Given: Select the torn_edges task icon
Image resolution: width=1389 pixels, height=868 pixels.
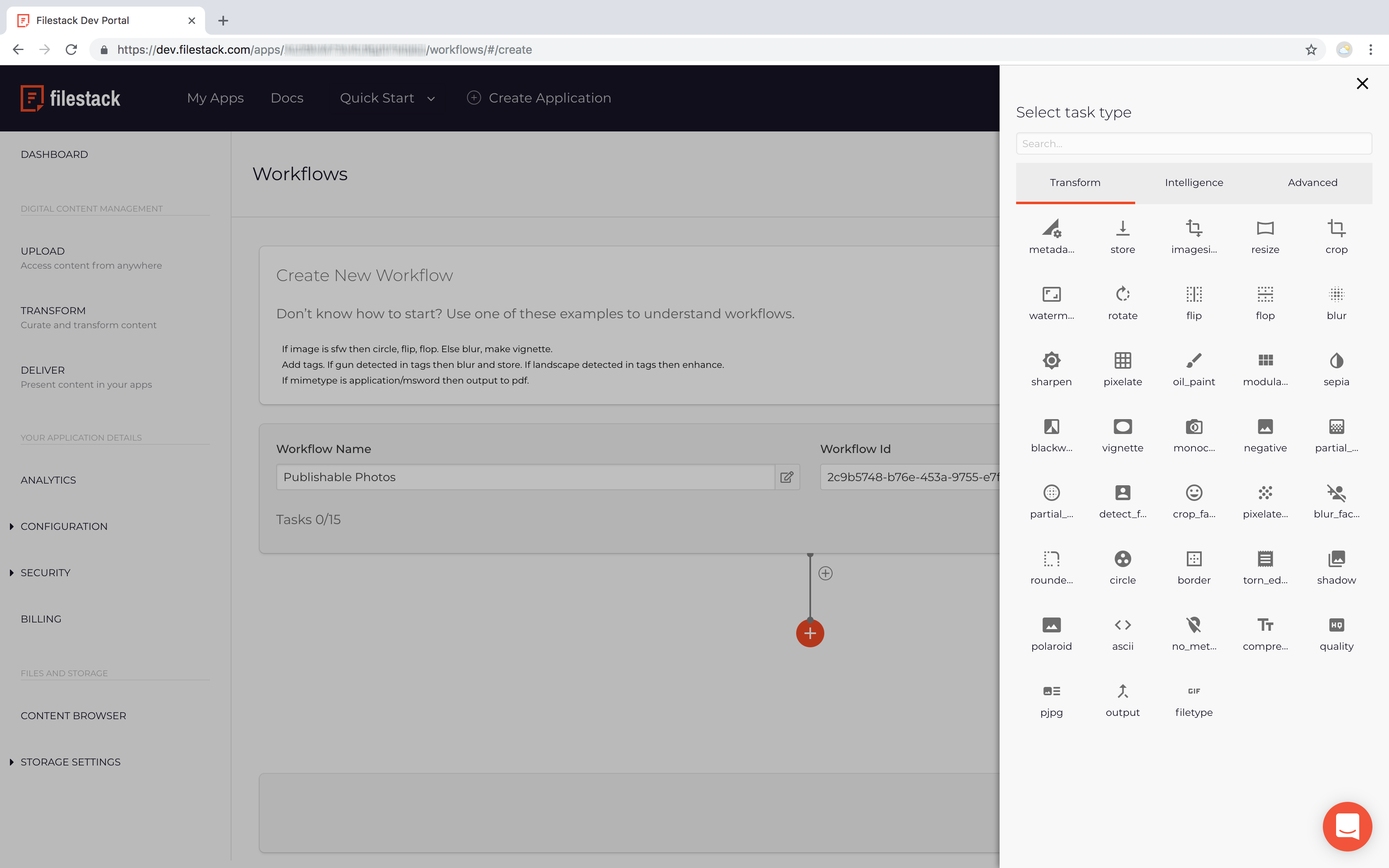Looking at the screenshot, I should click(x=1265, y=558).
